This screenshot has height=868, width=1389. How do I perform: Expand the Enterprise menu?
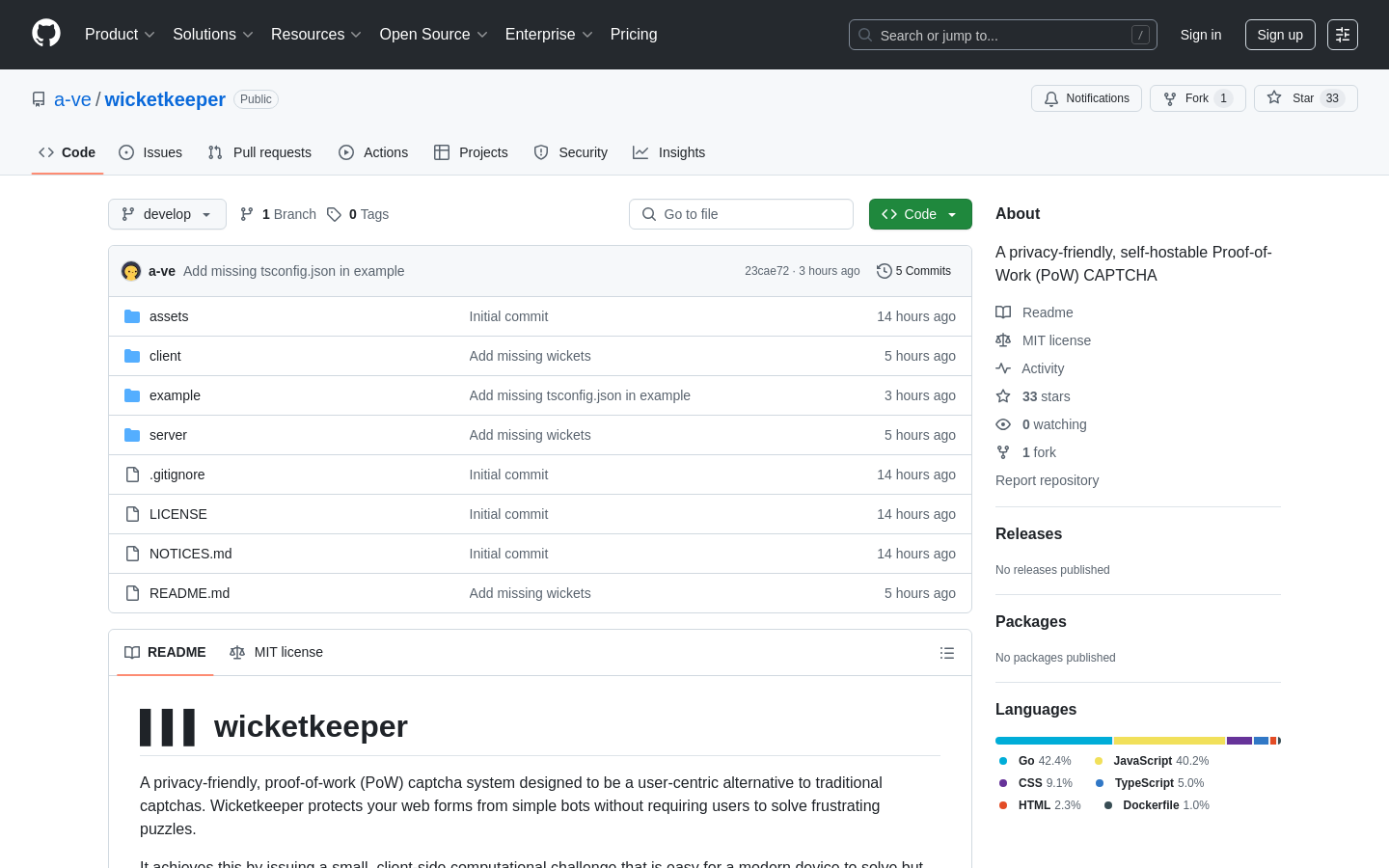549,35
